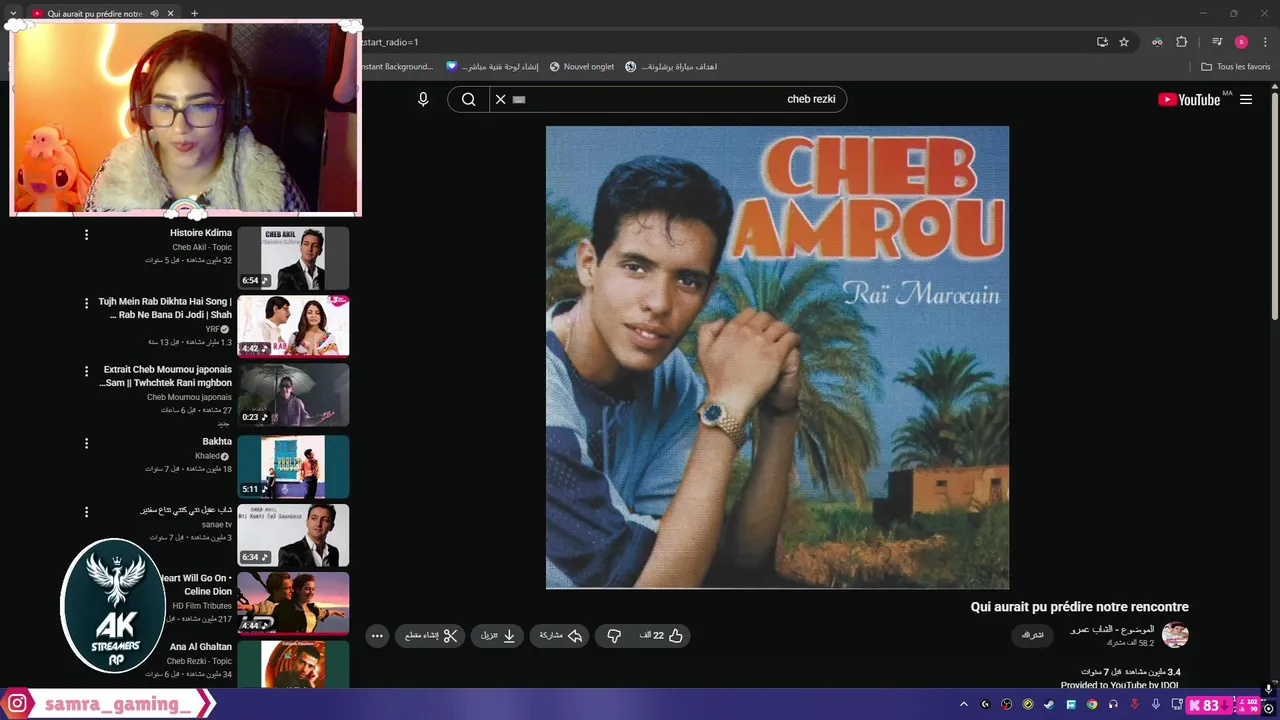Click the Cheb Amrou album art image
The image size is (1280, 720).
point(777,357)
